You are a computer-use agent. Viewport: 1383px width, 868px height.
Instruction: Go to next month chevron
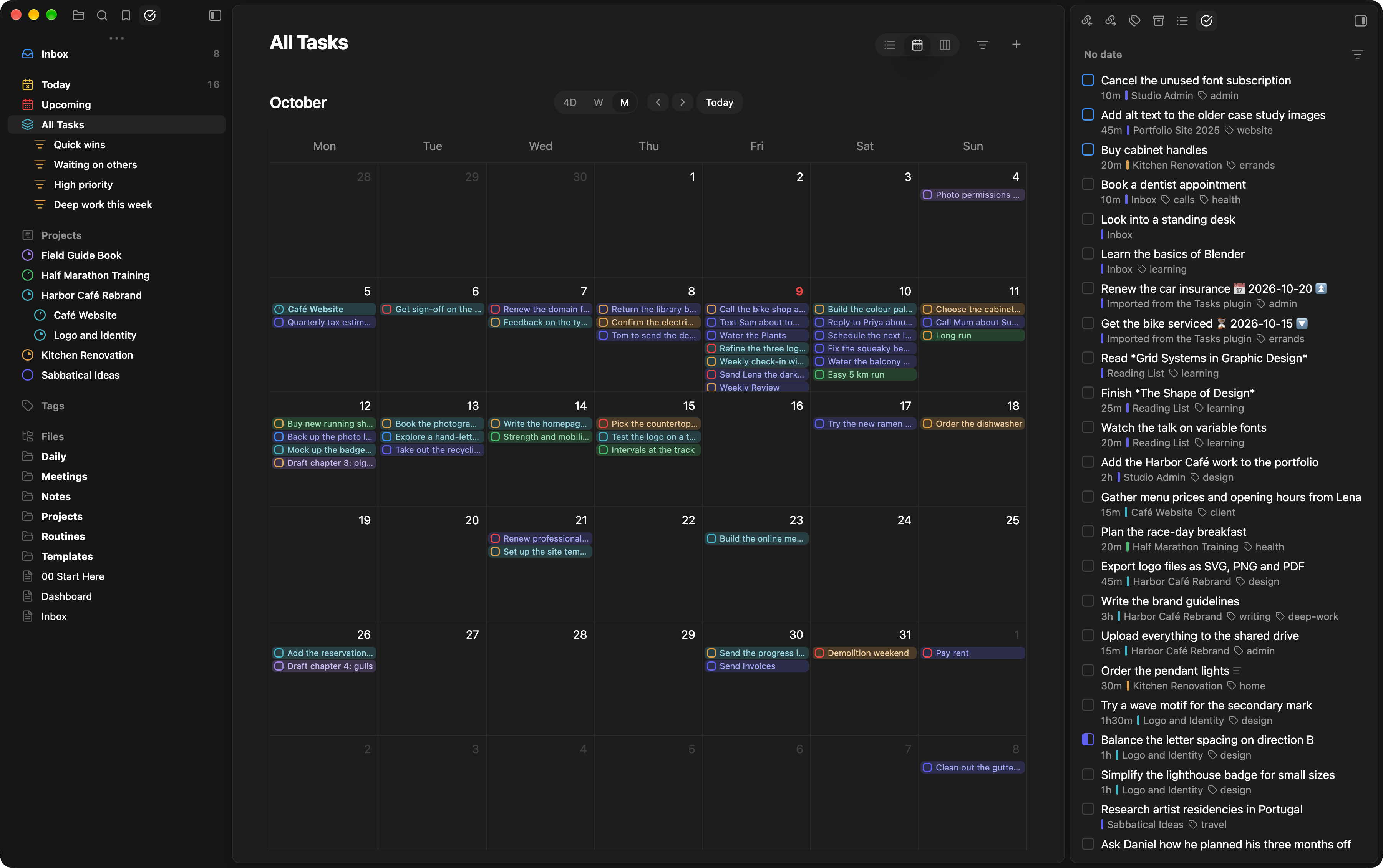tap(682, 102)
